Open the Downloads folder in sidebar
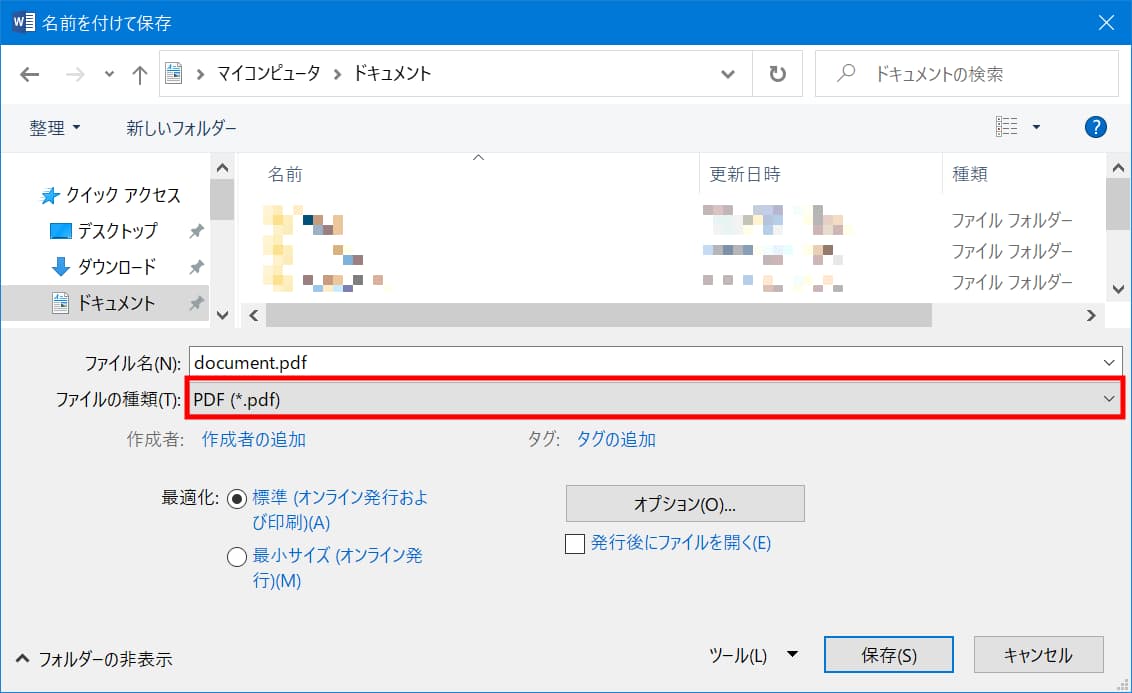The height and width of the screenshot is (693, 1132). 116,267
